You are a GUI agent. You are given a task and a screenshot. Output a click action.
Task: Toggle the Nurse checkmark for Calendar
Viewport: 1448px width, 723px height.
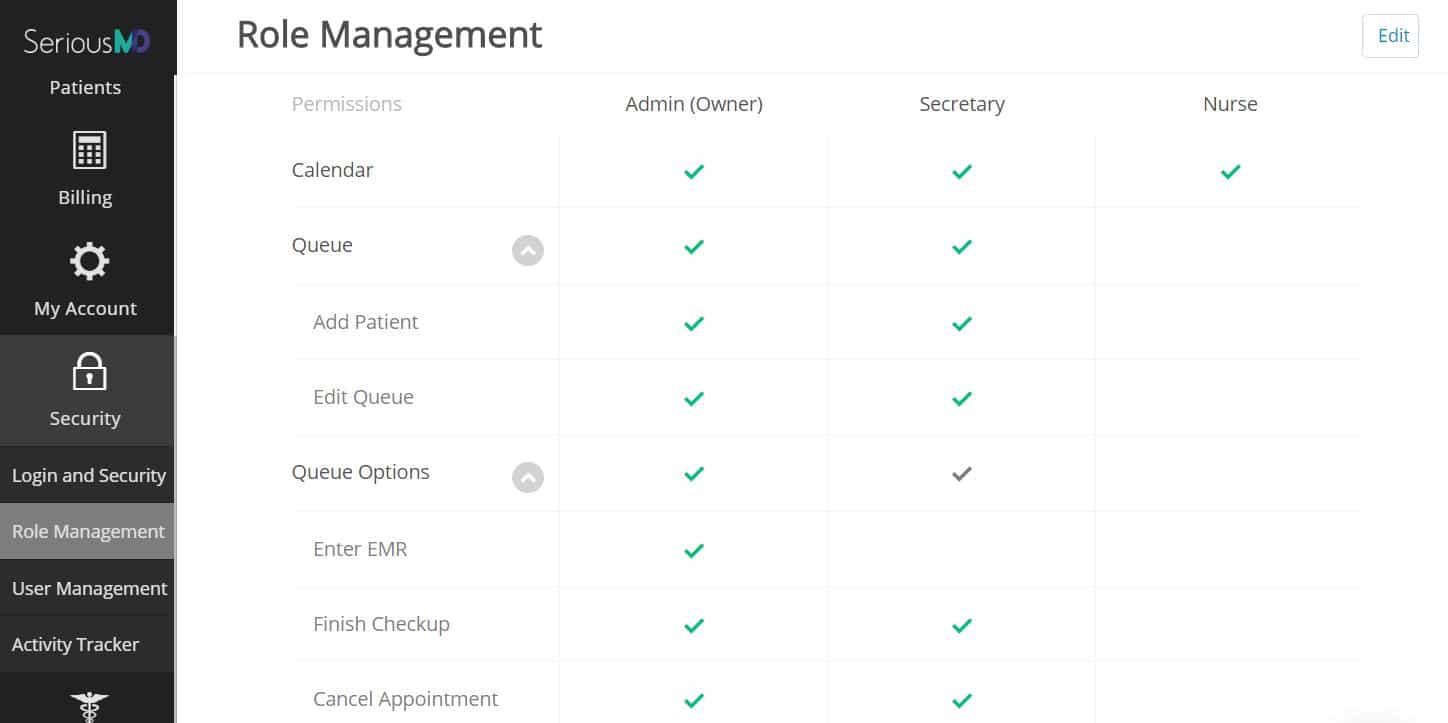pos(1230,171)
